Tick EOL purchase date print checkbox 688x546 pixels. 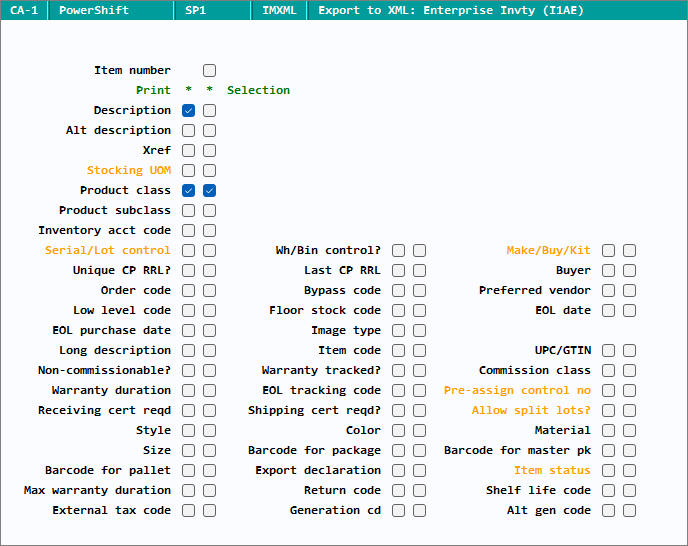coord(188,330)
